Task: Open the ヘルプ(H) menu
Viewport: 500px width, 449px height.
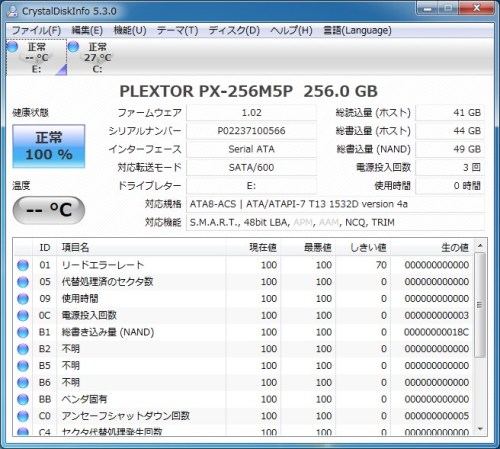Action: click(x=291, y=31)
